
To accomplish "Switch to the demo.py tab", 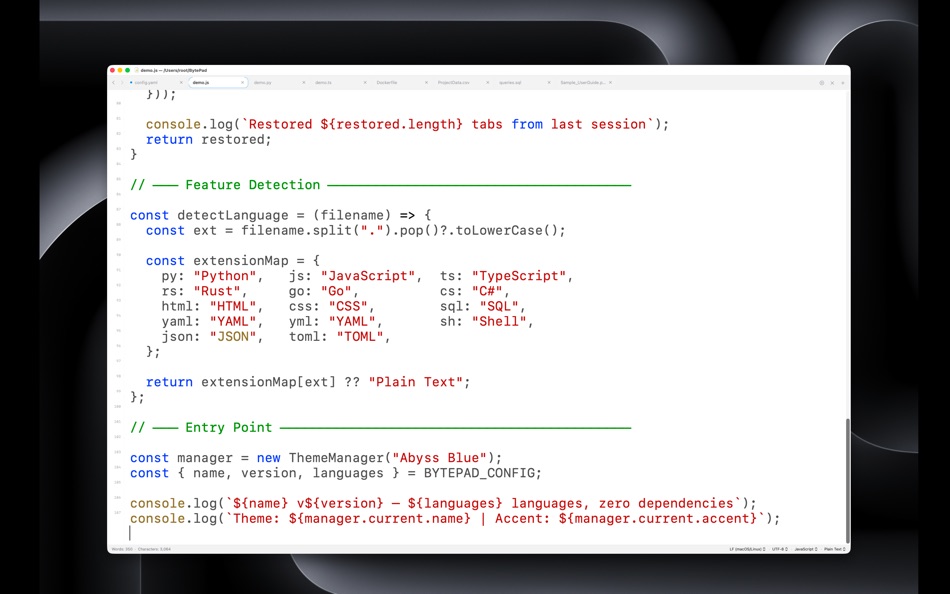I will pyautogui.click(x=263, y=82).
